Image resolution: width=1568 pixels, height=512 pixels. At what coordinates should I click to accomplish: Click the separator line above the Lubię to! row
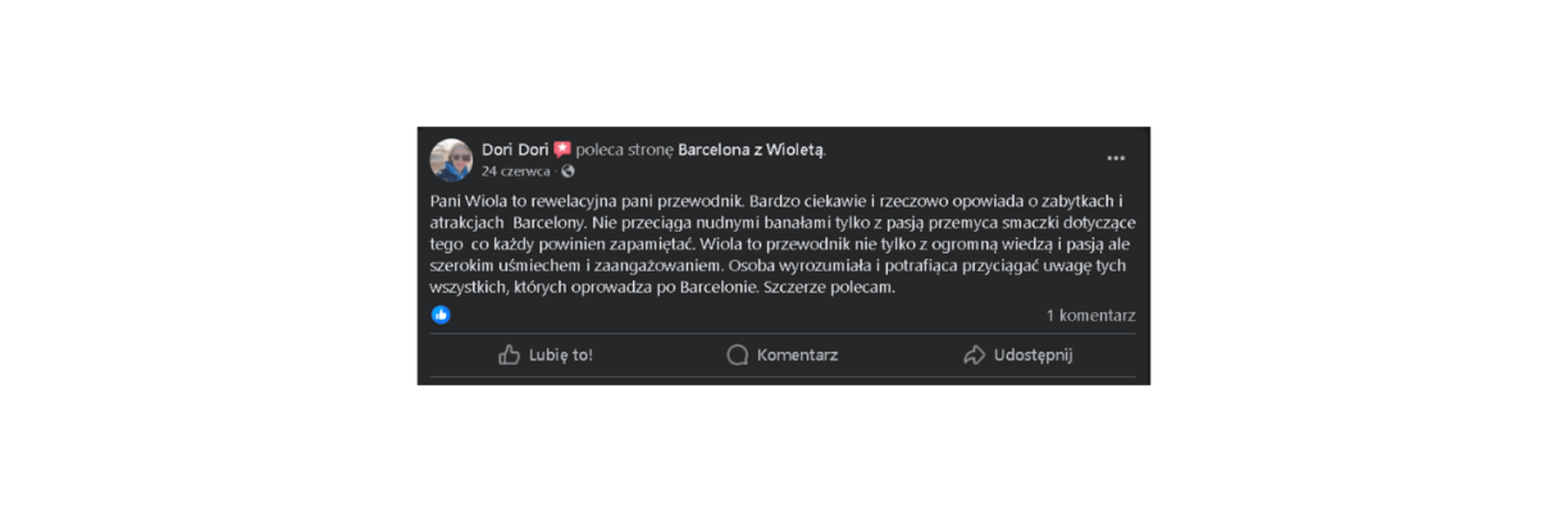pyautogui.click(x=782, y=333)
